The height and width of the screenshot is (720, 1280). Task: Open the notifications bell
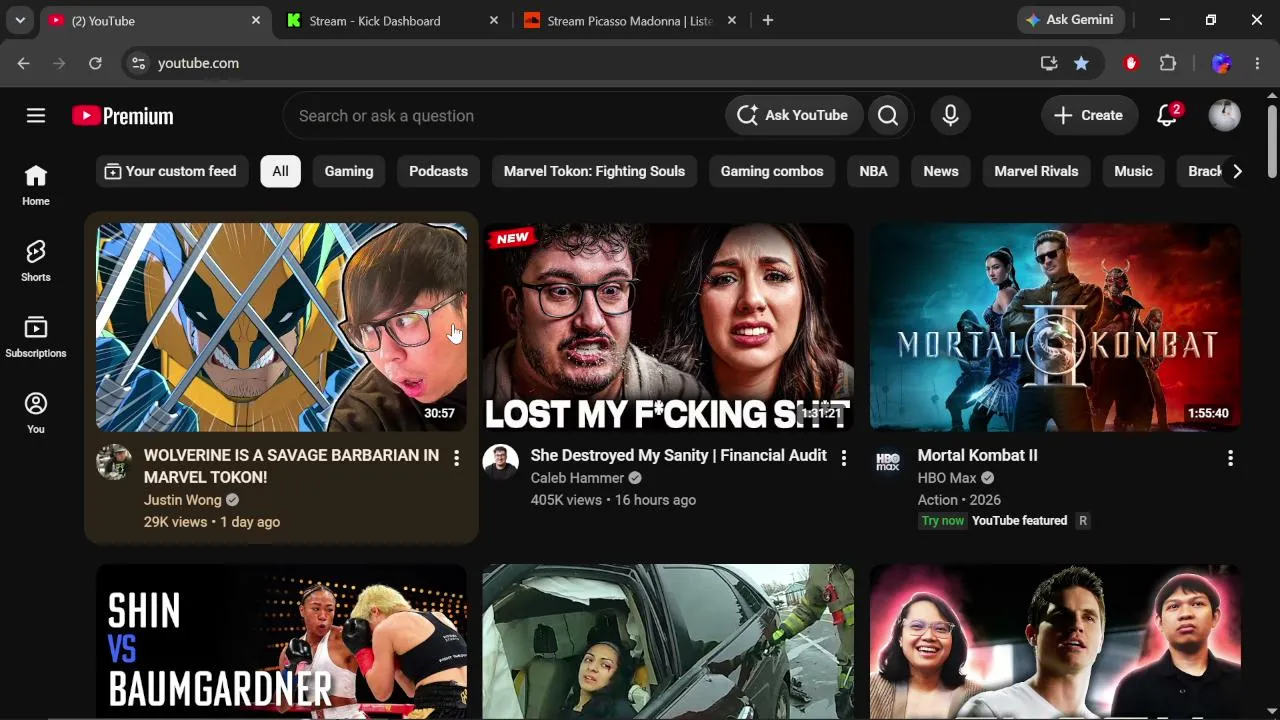(1167, 116)
